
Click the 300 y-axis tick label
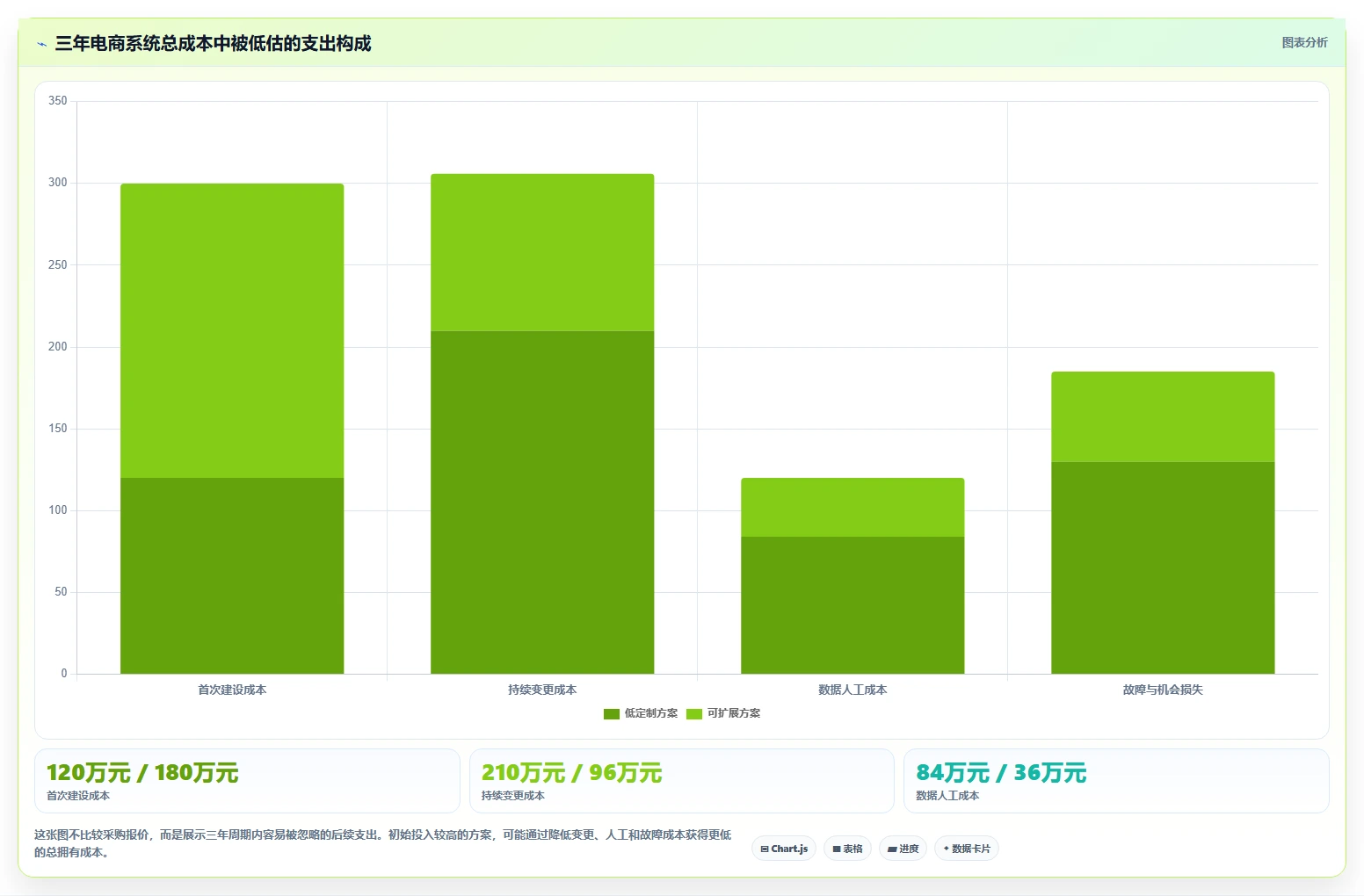tap(58, 183)
